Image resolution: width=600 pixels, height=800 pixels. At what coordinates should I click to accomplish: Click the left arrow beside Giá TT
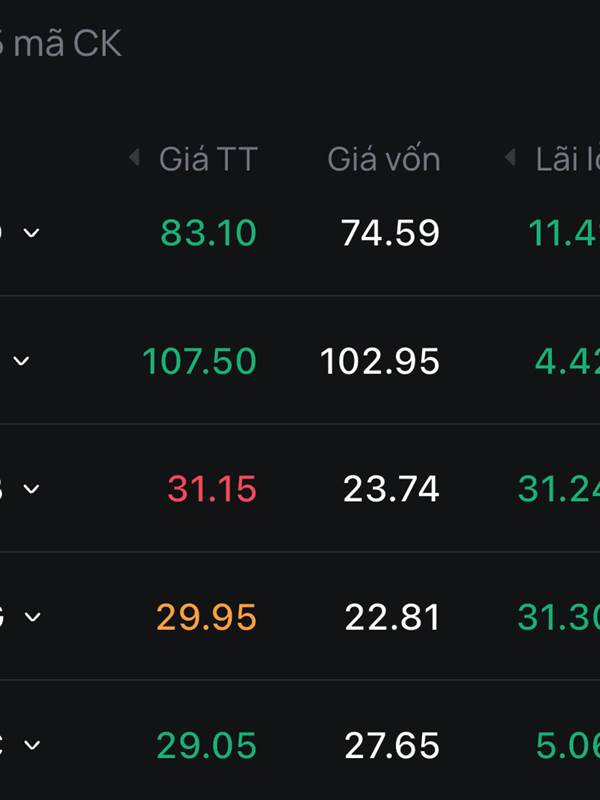coord(134,158)
